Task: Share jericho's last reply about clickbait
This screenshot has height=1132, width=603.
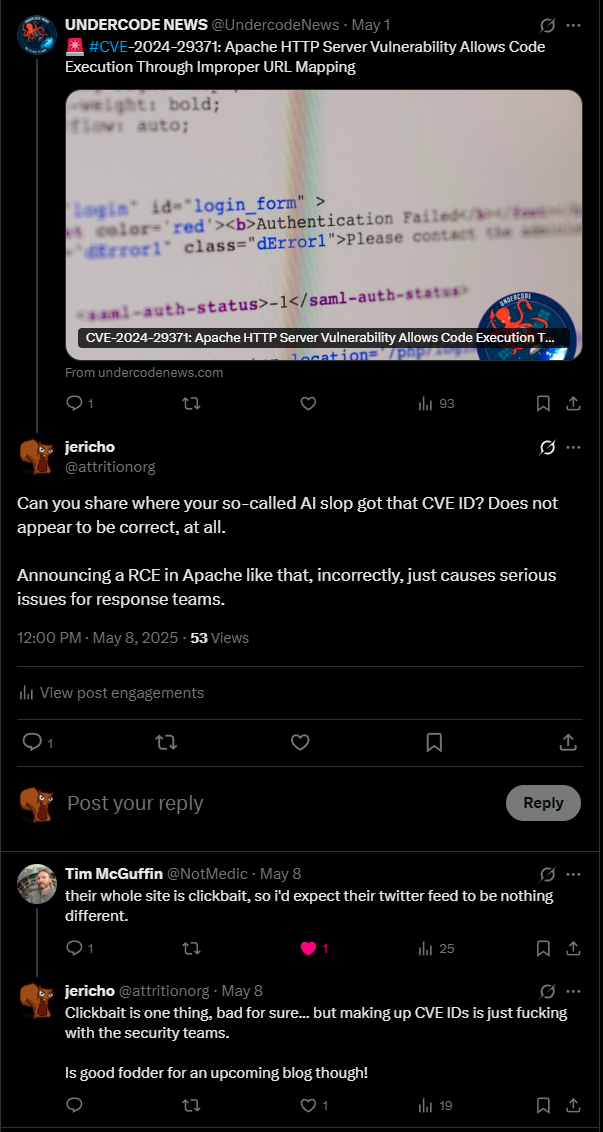Action: (574, 1105)
